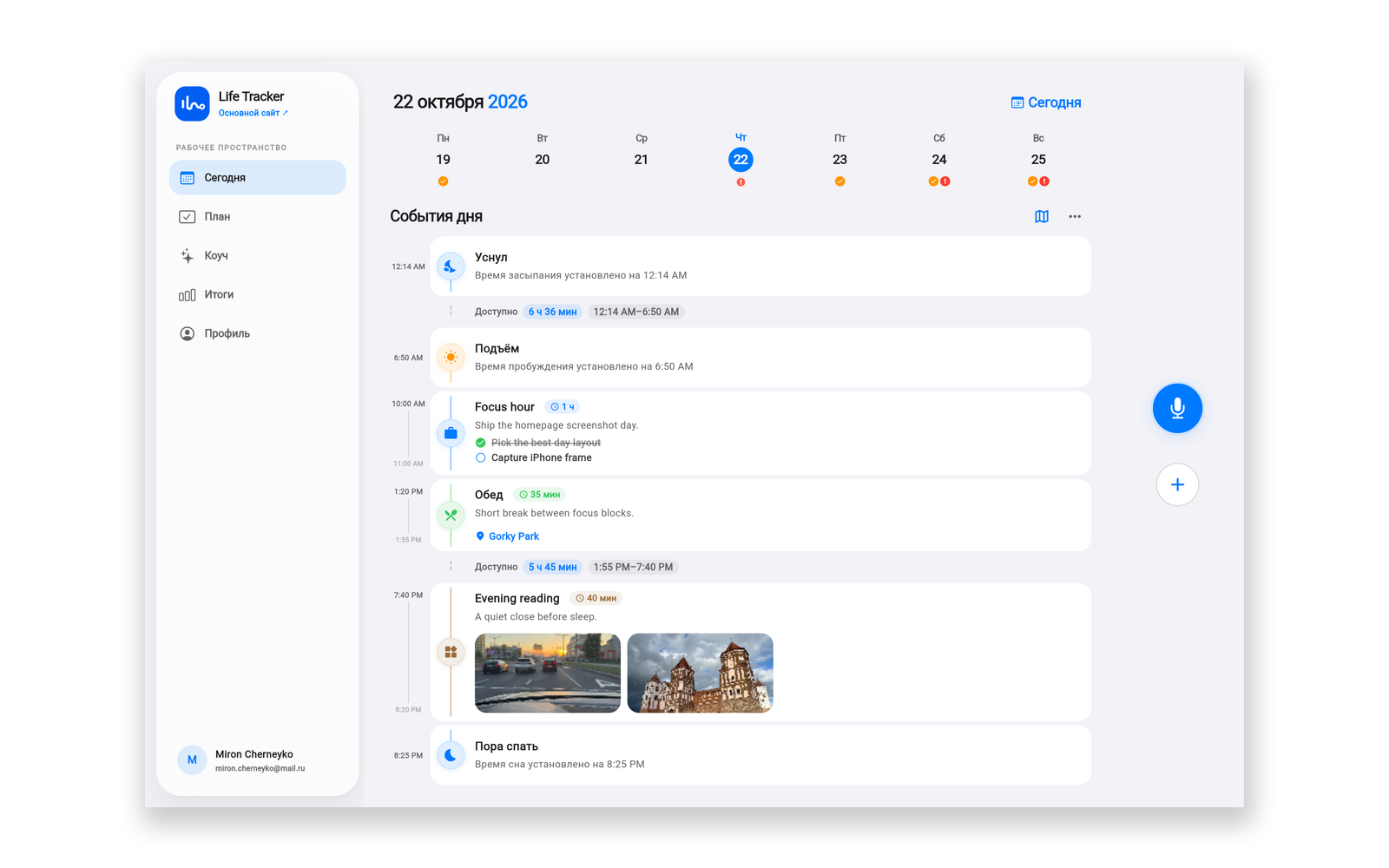Open the map view icon
Viewport: 1389px width, 868px height.
click(x=1042, y=216)
